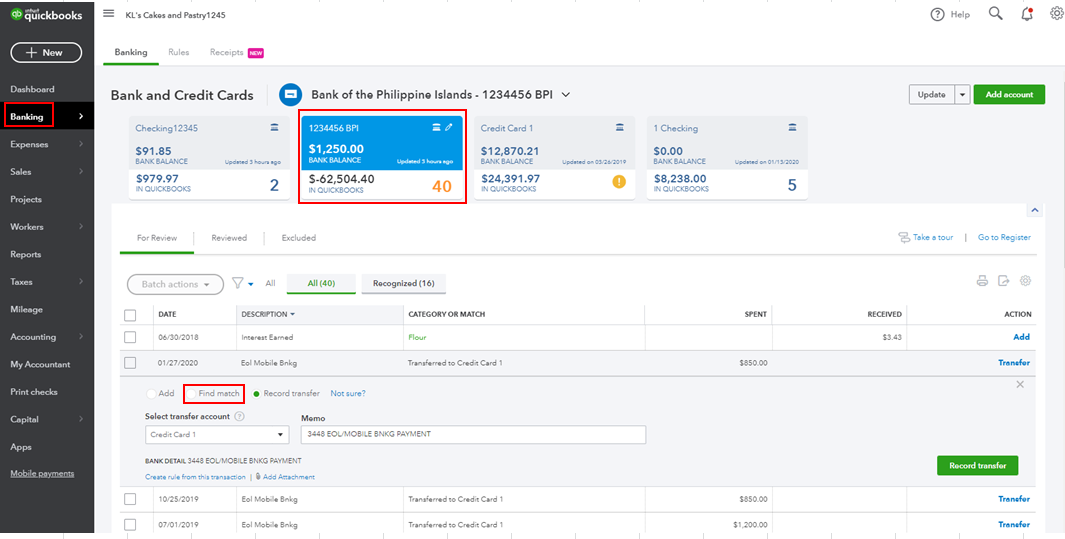Click the filter funnel icon
The height and width of the screenshot is (539, 1065).
238,283
